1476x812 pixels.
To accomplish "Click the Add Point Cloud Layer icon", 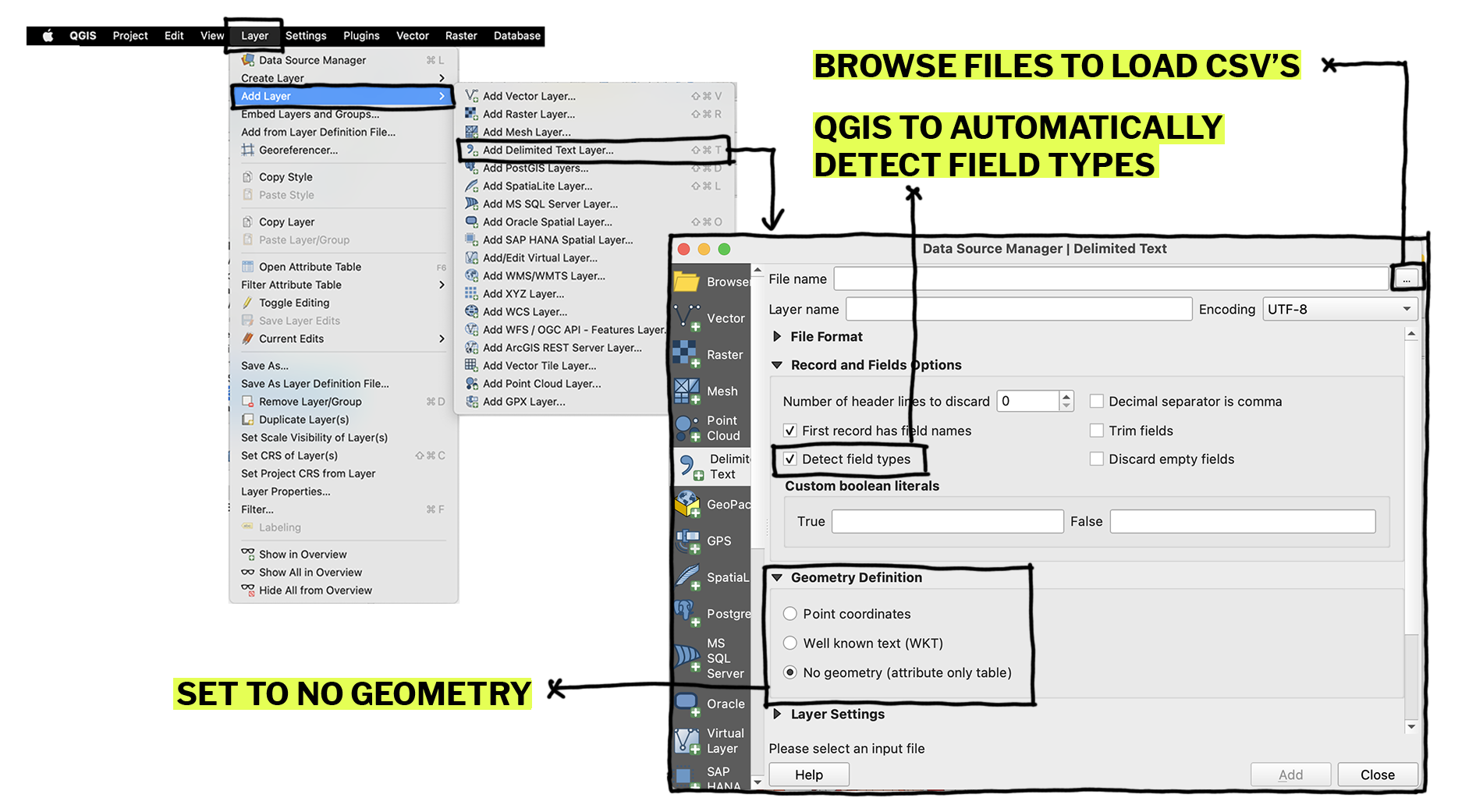I will (x=472, y=383).
